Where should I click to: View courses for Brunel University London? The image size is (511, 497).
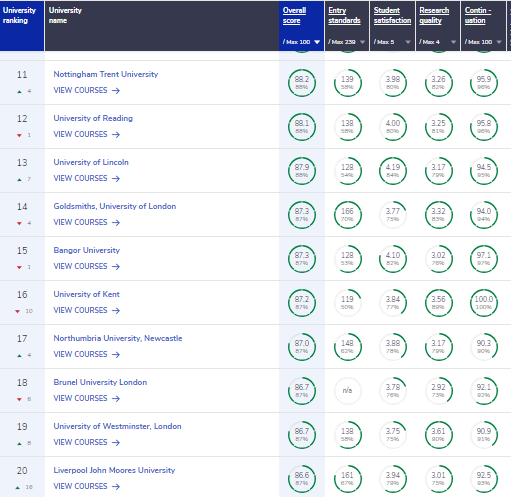pos(87,398)
